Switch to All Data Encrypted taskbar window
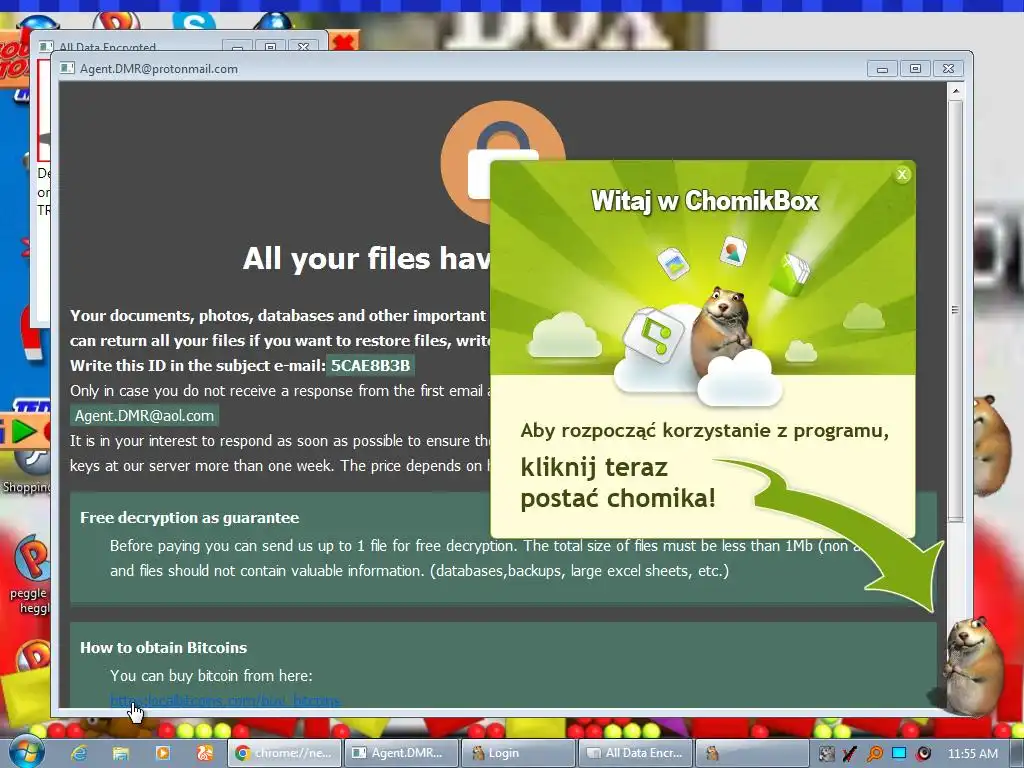The image size is (1024, 768). 634,753
